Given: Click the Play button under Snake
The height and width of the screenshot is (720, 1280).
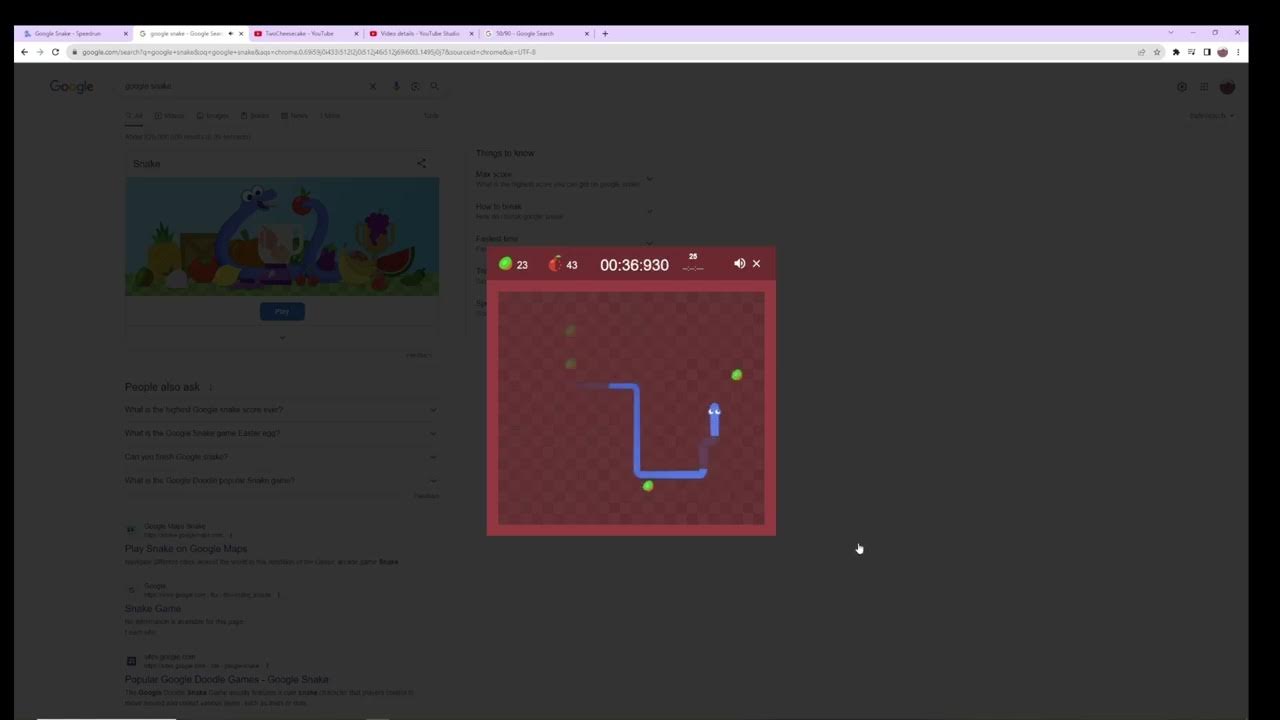Looking at the screenshot, I should [282, 312].
